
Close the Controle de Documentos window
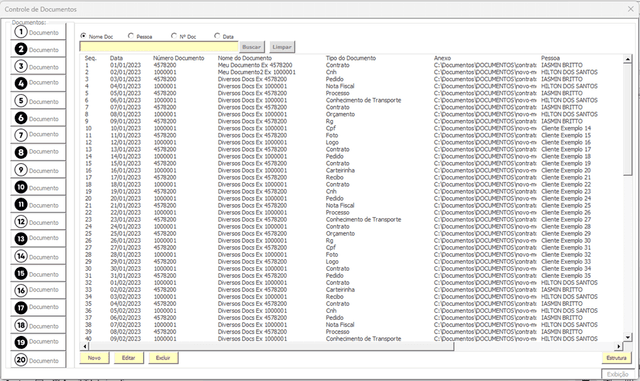click(630, 9)
